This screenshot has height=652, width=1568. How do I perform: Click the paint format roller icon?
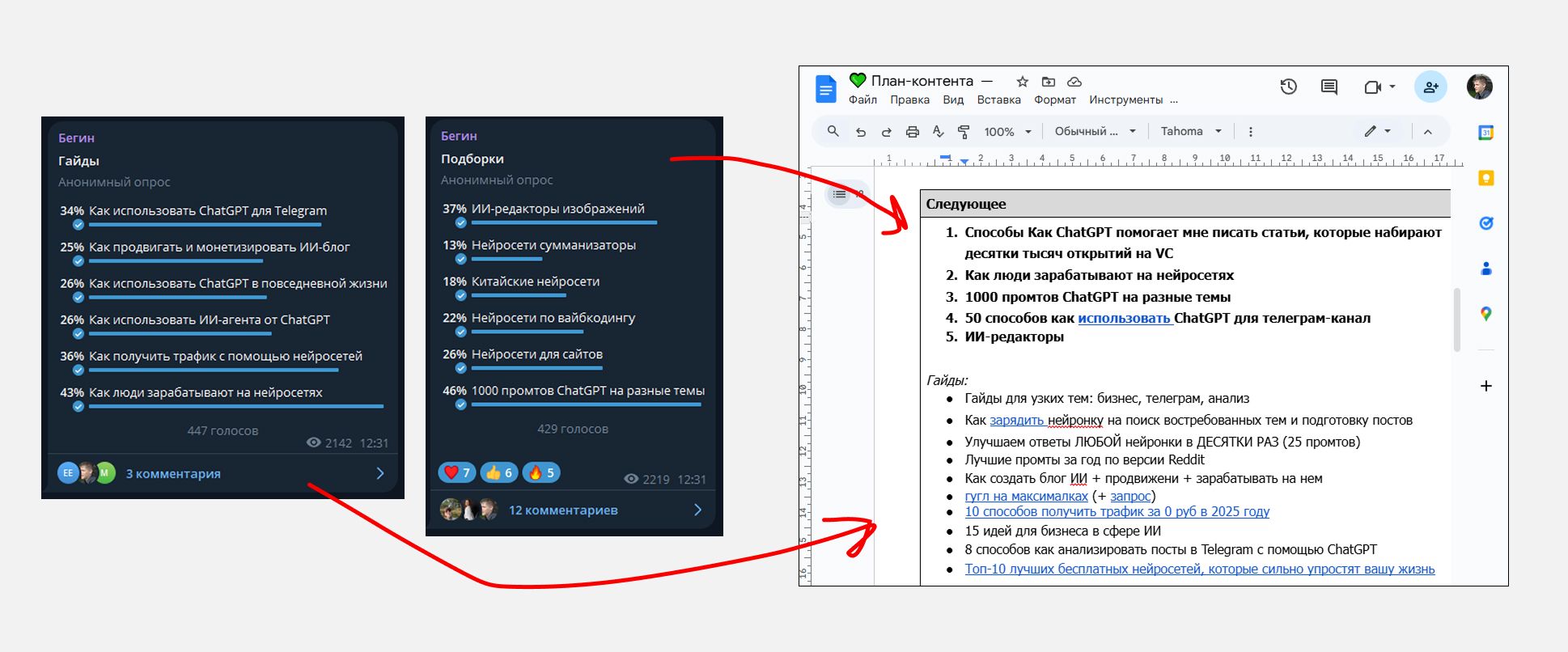pos(964,132)
